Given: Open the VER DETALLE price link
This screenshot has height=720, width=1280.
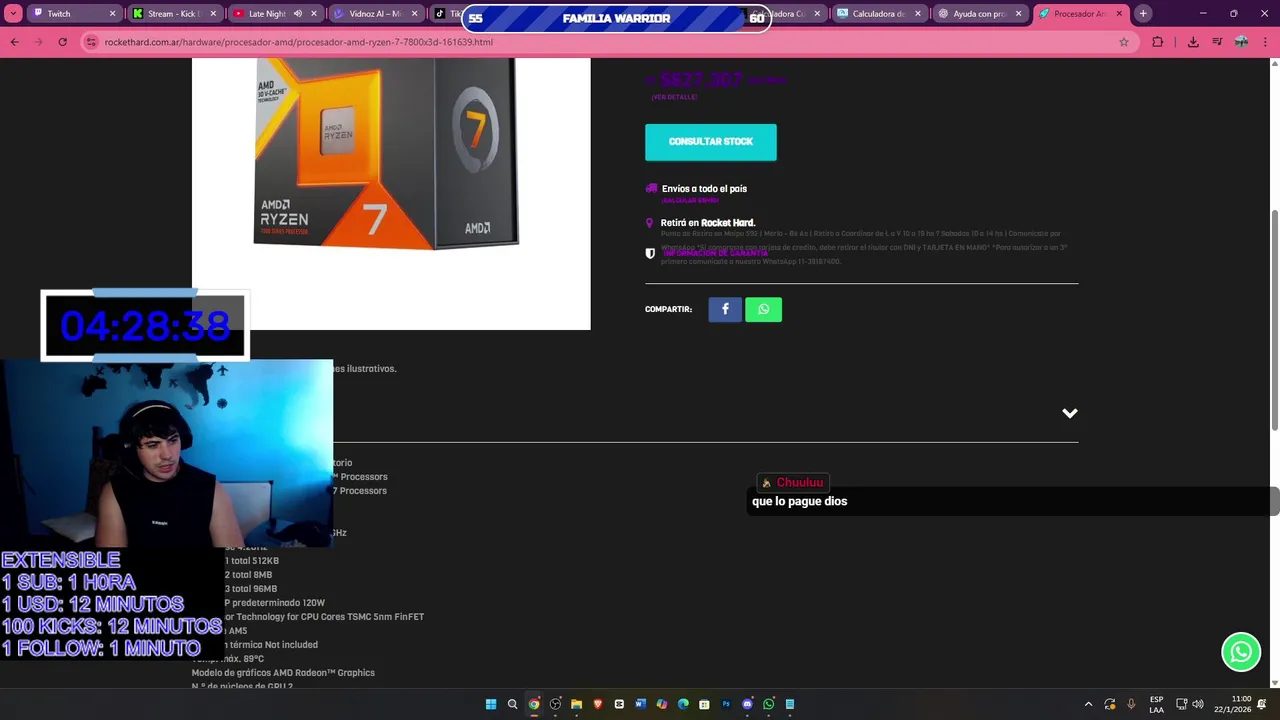Looking at the screenshot, I should [x=674, y=97].
